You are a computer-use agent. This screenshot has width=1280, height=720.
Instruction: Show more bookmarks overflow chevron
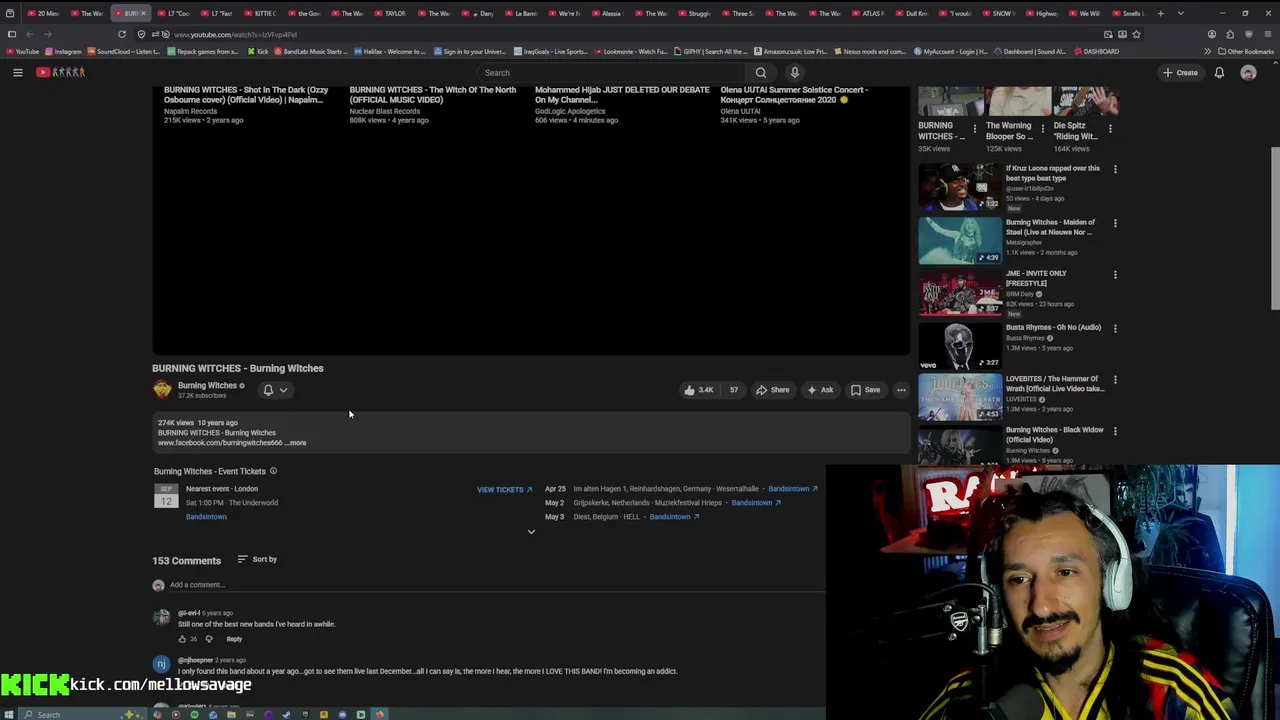click(1207, 51)
